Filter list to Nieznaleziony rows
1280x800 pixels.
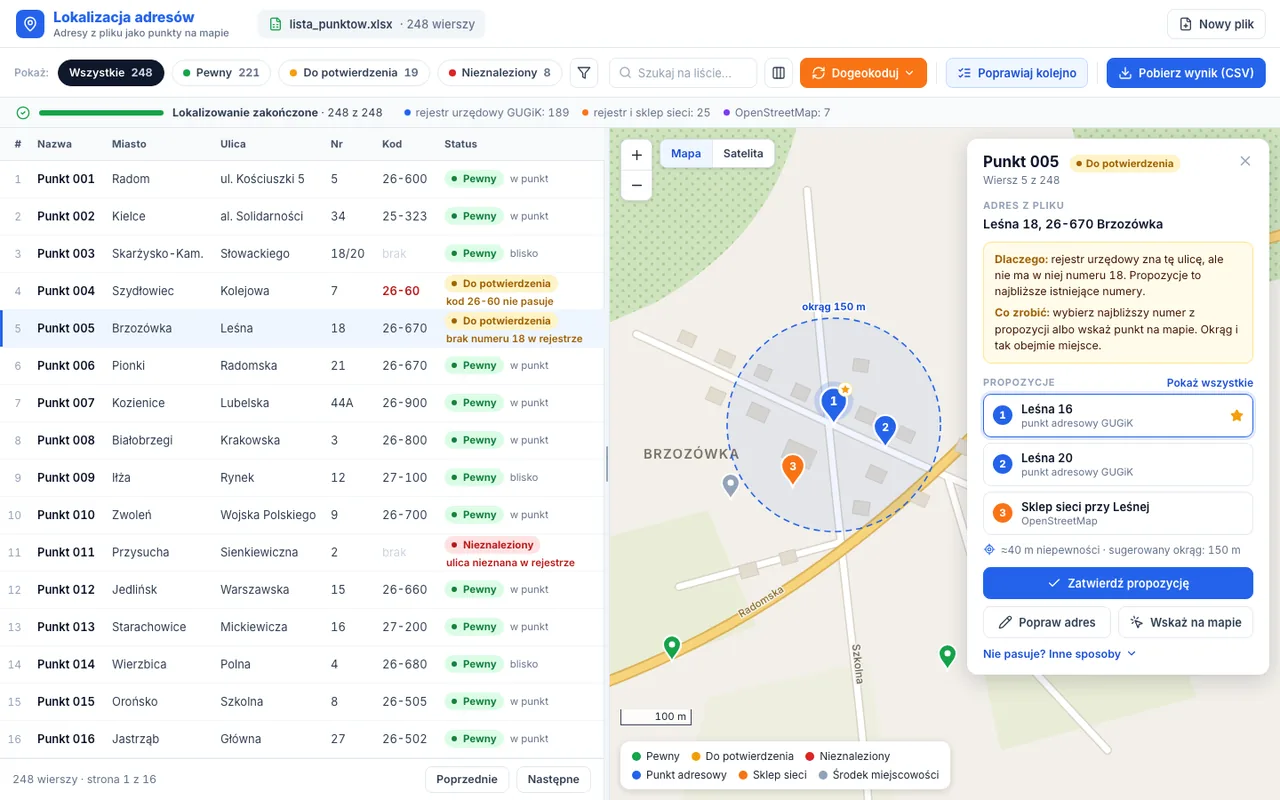500,73
